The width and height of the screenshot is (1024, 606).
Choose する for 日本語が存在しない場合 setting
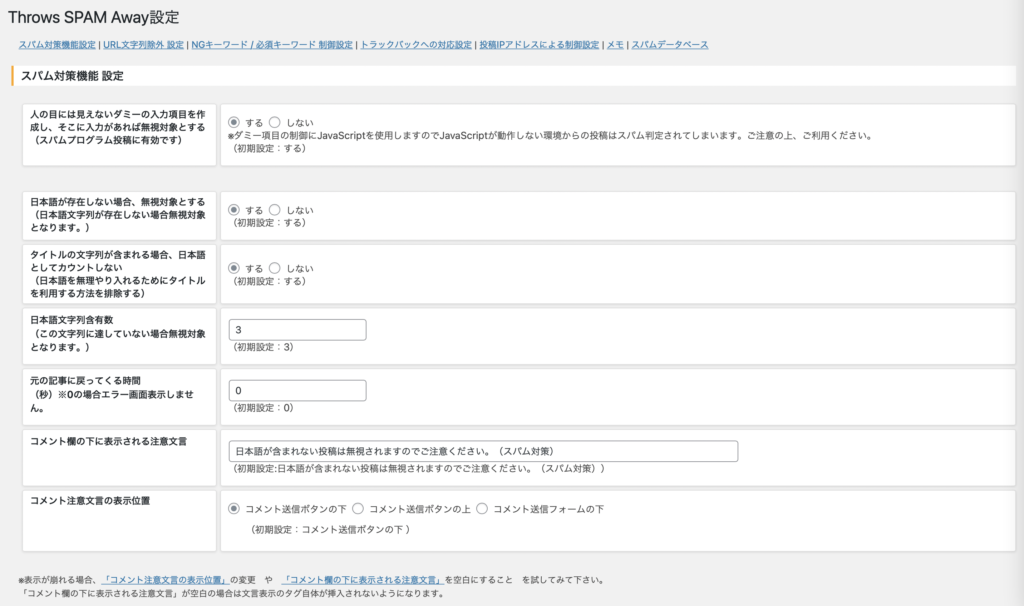[234, 210]
